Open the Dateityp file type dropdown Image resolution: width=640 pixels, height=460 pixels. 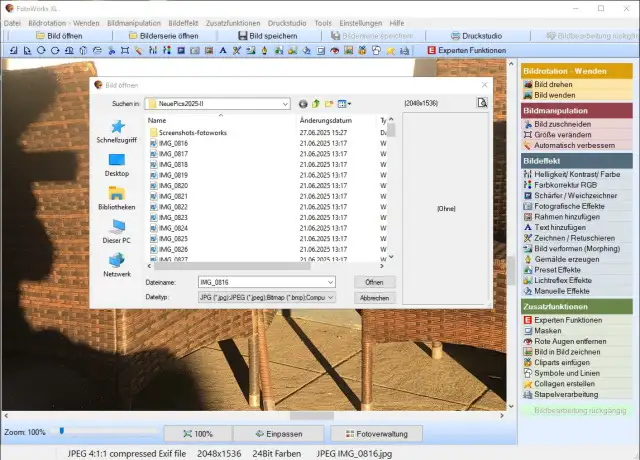(x=330, y=298)
